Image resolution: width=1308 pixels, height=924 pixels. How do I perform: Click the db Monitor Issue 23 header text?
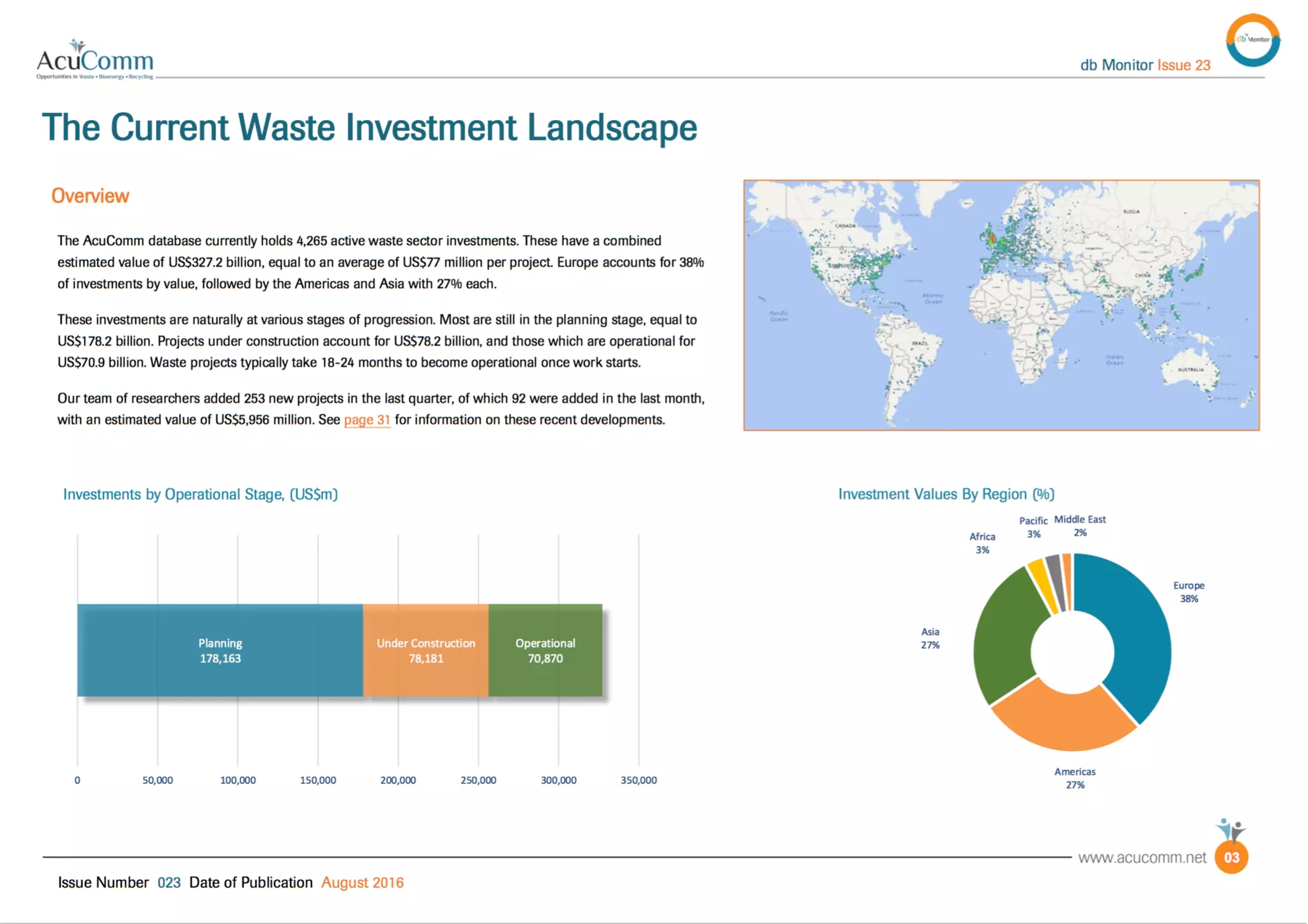pyautogui.click(x=1144, y=65)
